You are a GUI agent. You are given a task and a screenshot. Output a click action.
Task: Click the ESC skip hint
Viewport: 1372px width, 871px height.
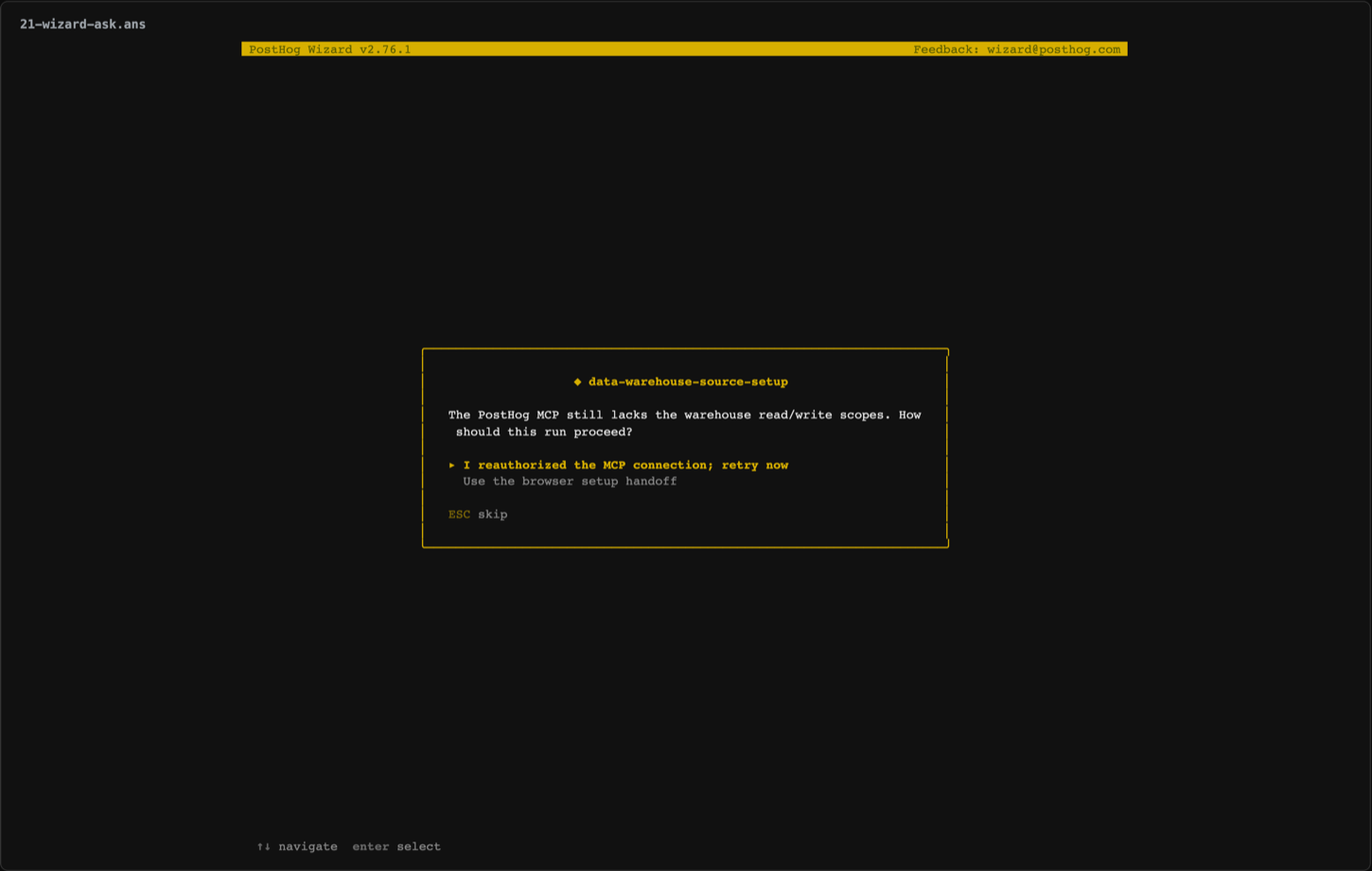(478, 514)
